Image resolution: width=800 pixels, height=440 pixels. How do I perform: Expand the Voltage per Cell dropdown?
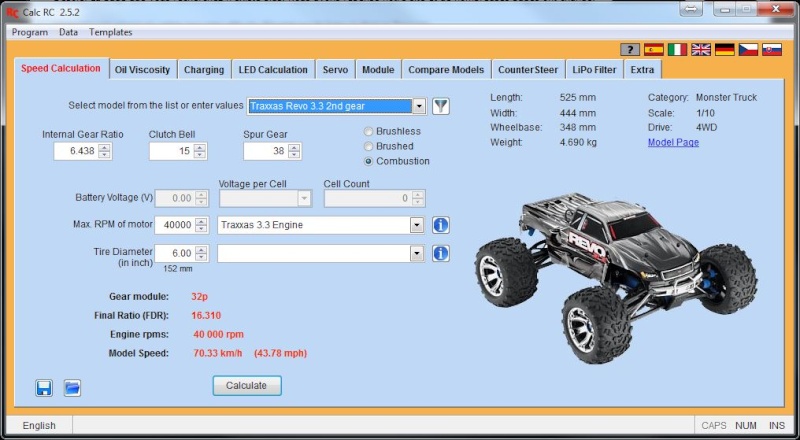tap(304, 198)
